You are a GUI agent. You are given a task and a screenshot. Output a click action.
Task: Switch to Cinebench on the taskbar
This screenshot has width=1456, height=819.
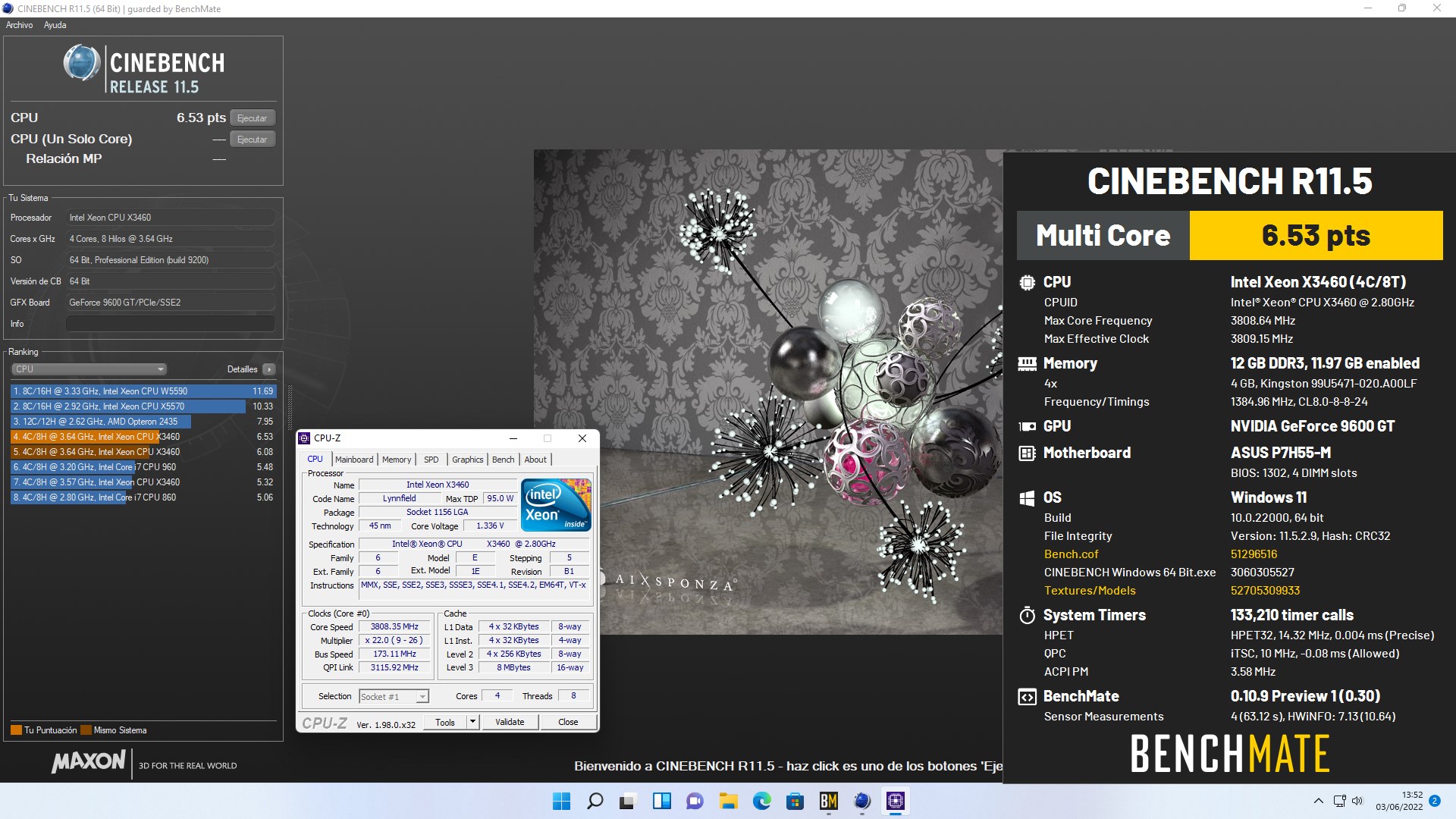(x=862, y=802)
